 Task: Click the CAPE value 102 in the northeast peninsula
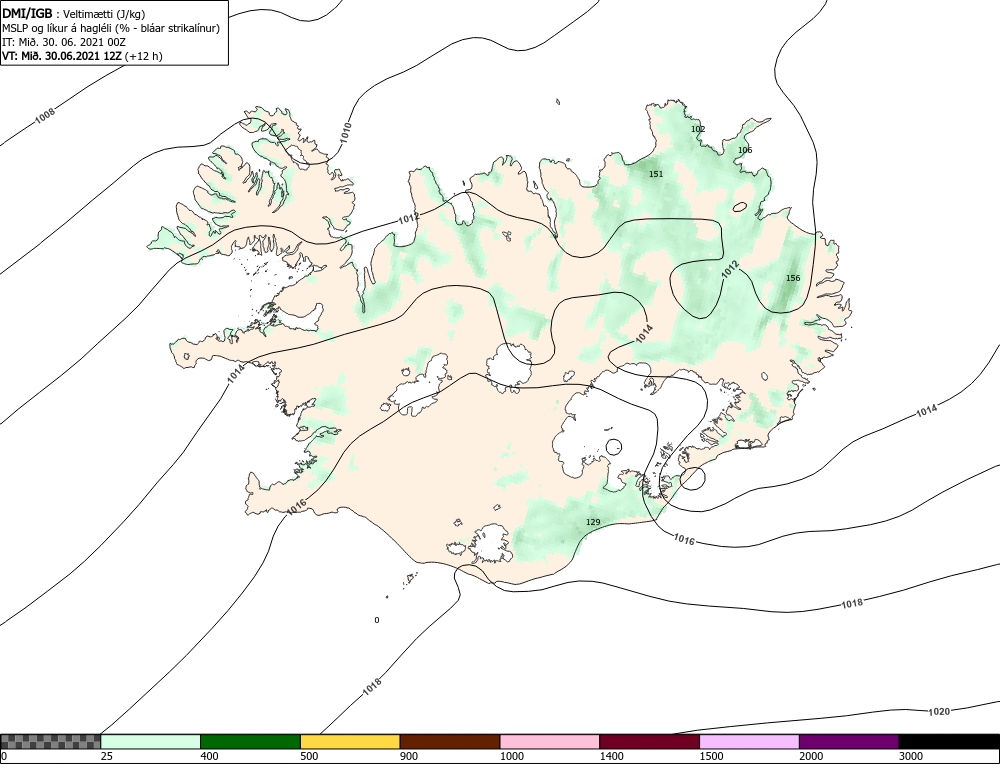pos(698,129)
